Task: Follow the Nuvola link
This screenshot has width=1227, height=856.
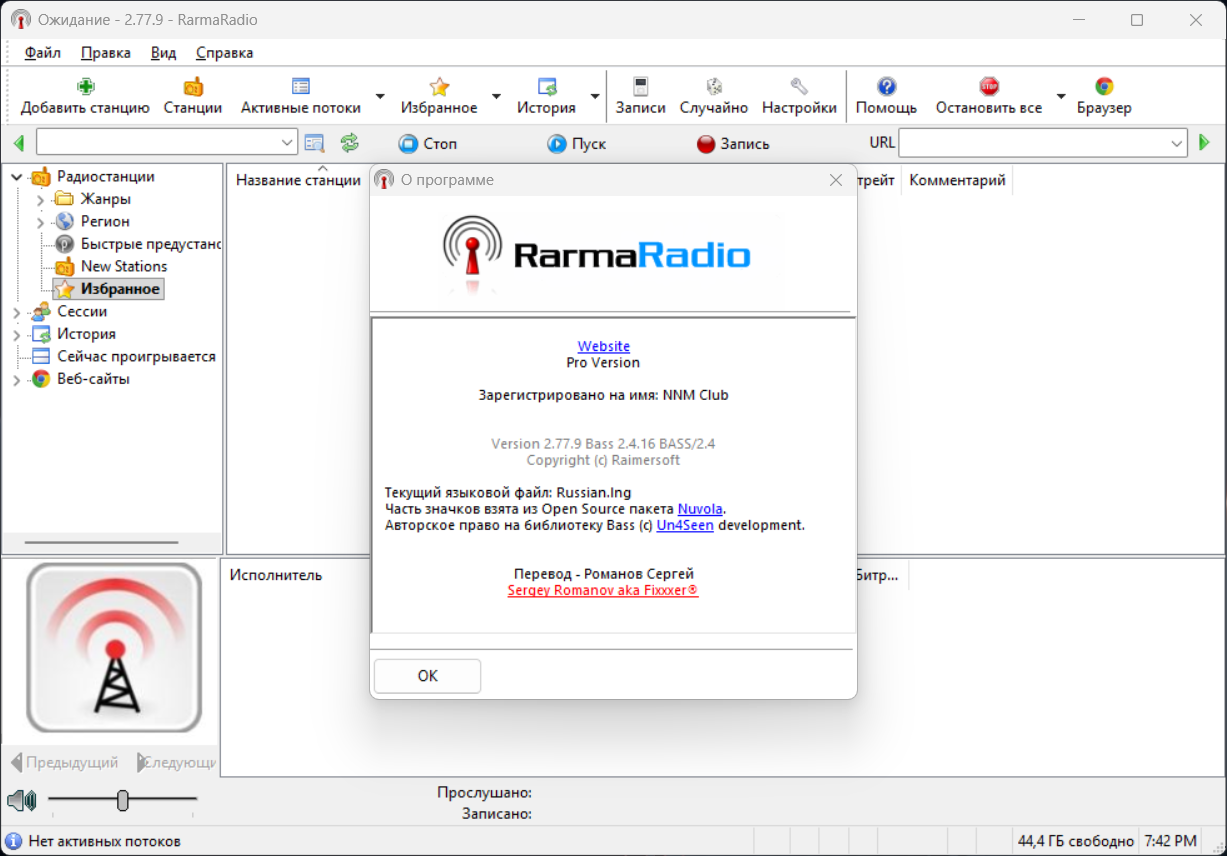Action: pos(700,508)
